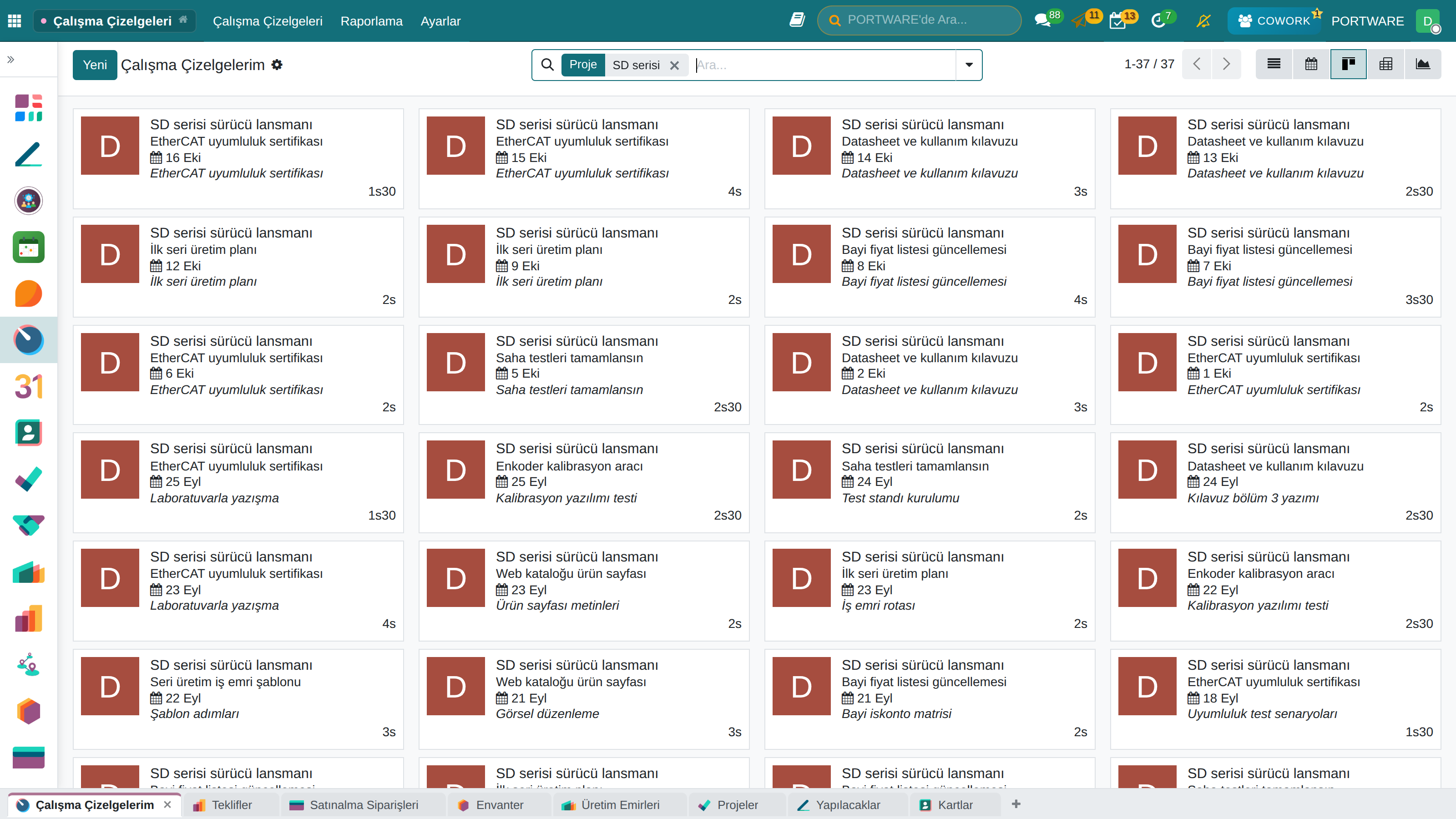Open the COWORK button
Viewport: 1456px width, 819px height.
tap(1274, 21)
